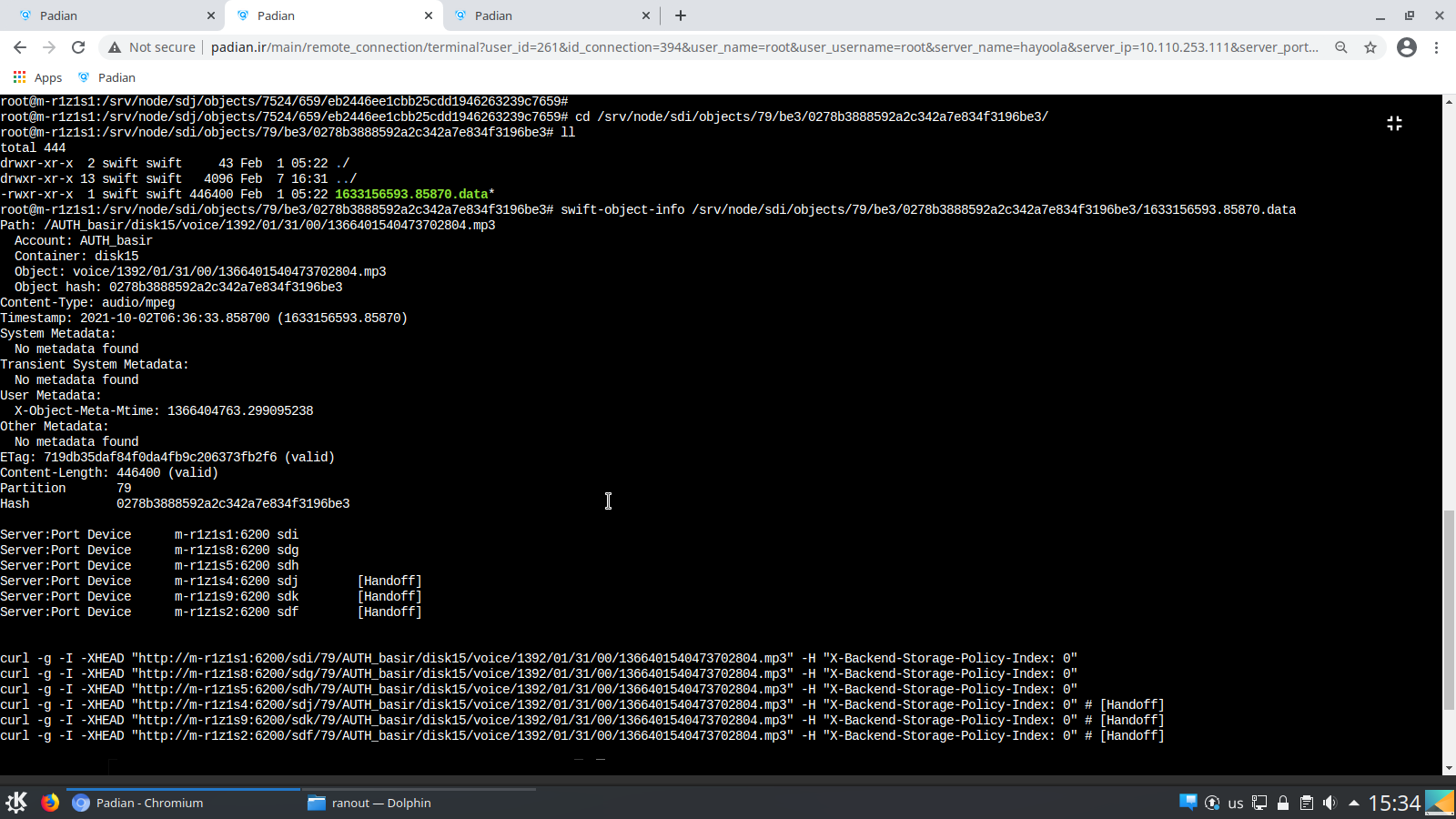Close the third Padian tab
The height and width of the screenshot is (819, 1456).
[646, 15]
